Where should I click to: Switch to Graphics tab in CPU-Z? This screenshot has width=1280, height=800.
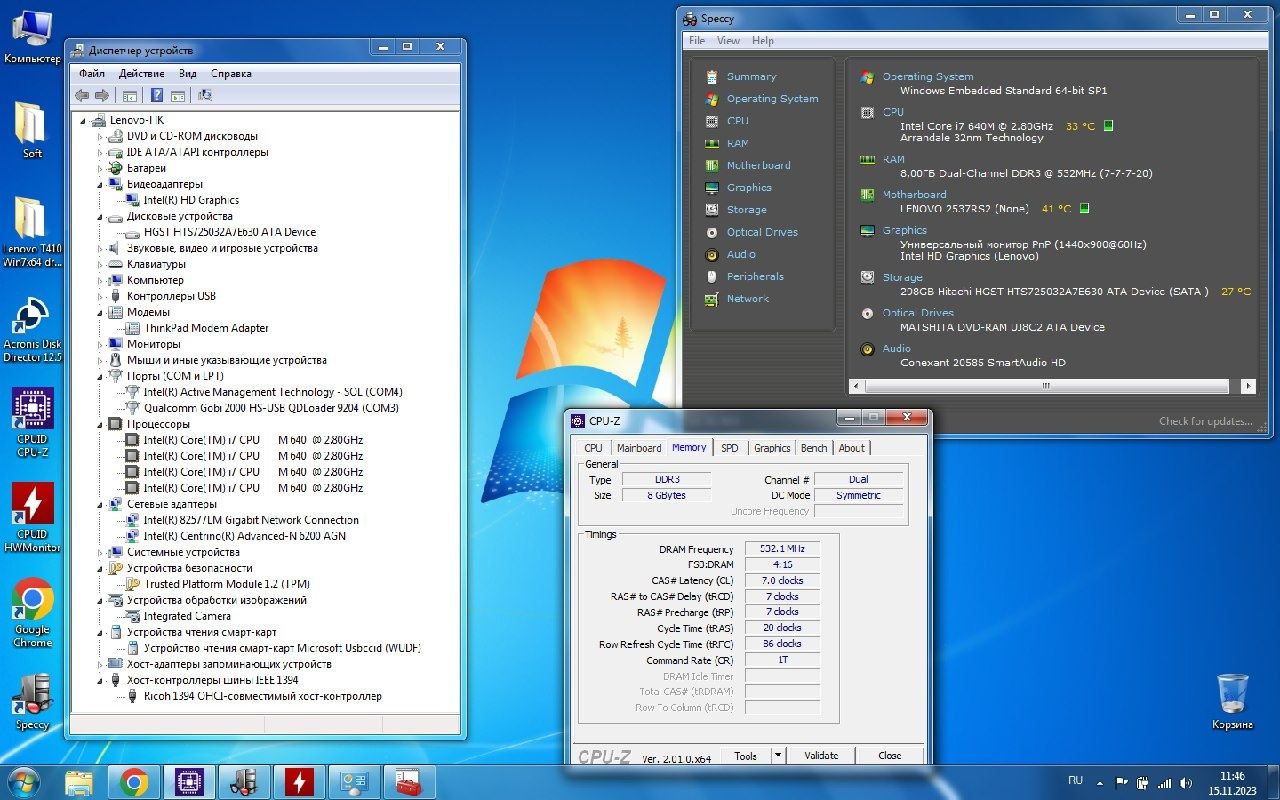click(x=772, y=448)
